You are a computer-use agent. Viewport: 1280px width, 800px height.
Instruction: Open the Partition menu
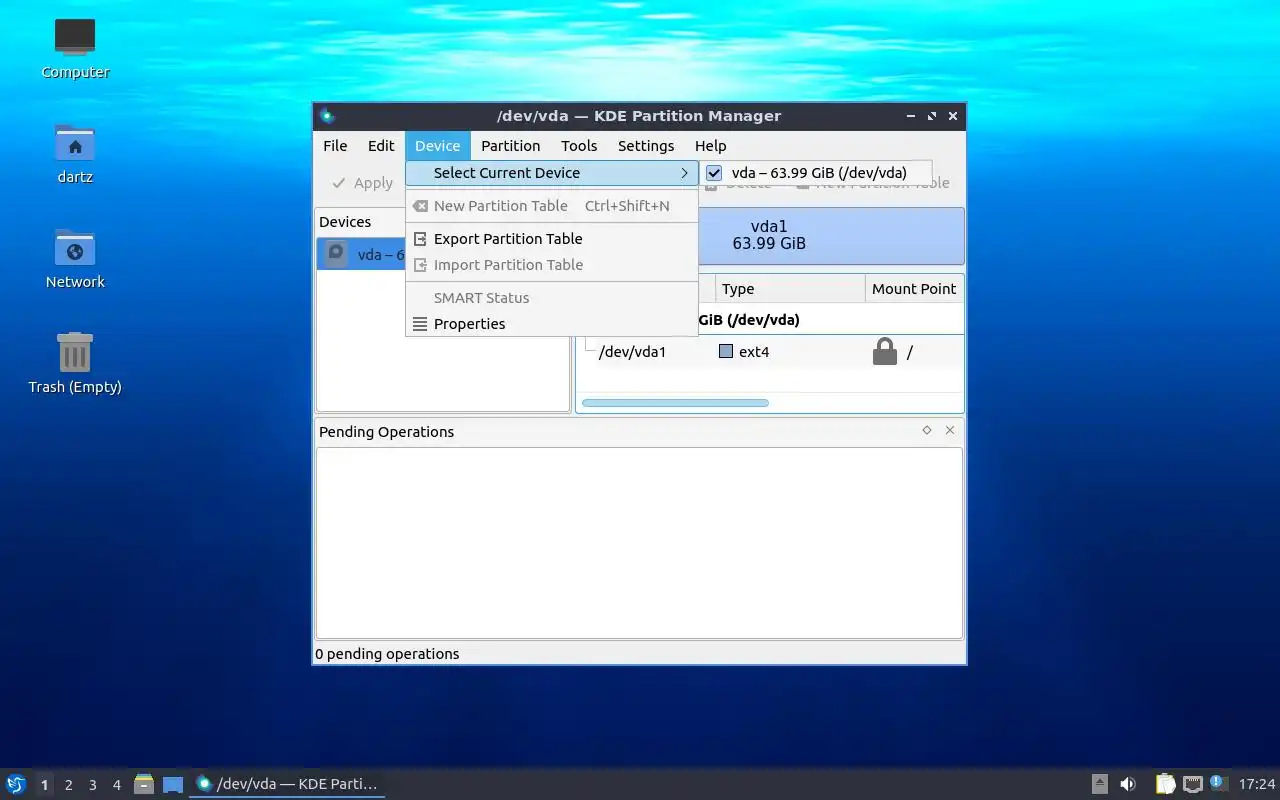tap(510, 146)
